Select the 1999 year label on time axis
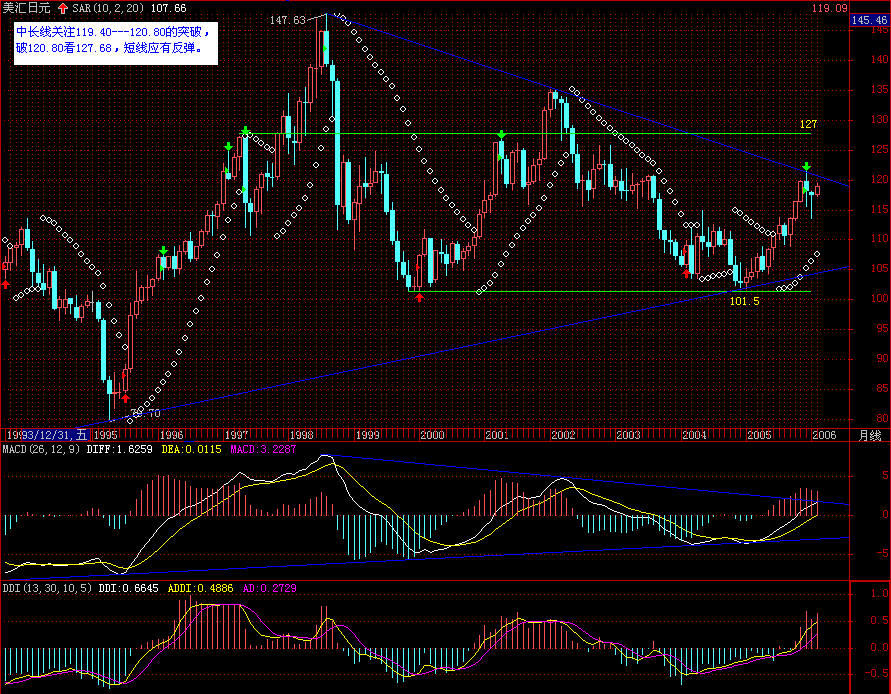Viewport: 891px width, 694px height. point(368,435)
